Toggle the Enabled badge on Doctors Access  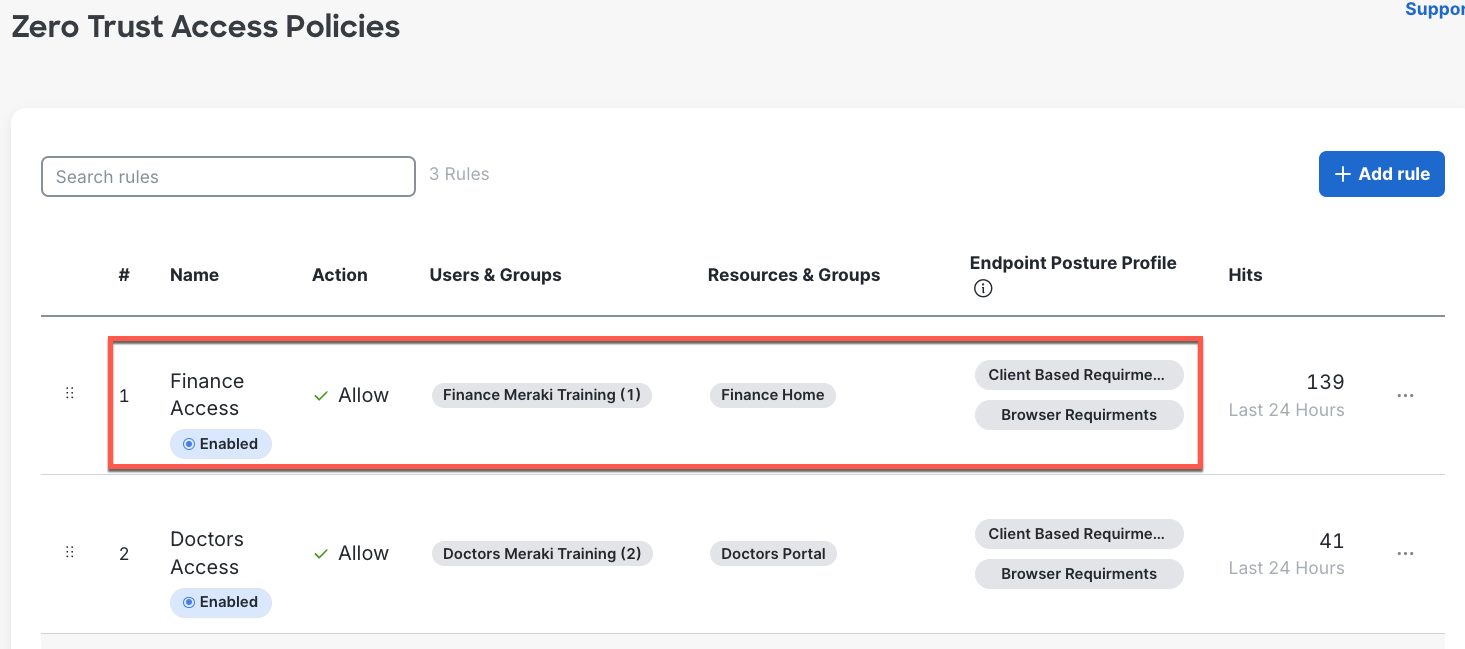tap(220, 602)
